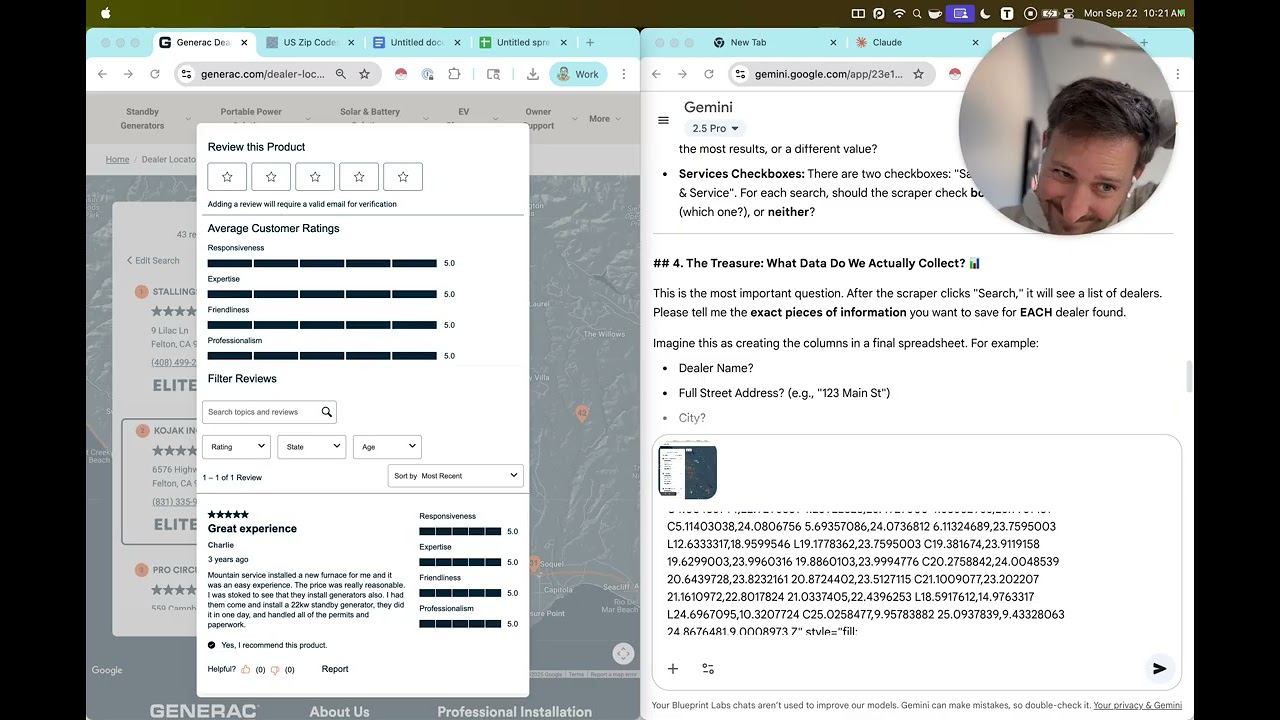Rate the product two stars
Image resolution: width=1280 pixels, height=720 pixels.
[271, 177]
